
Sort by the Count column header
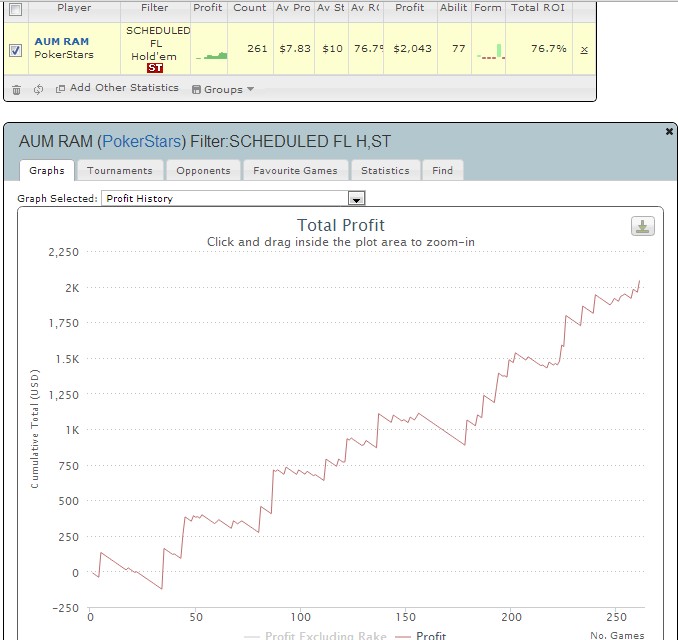(x=250, y=8)
